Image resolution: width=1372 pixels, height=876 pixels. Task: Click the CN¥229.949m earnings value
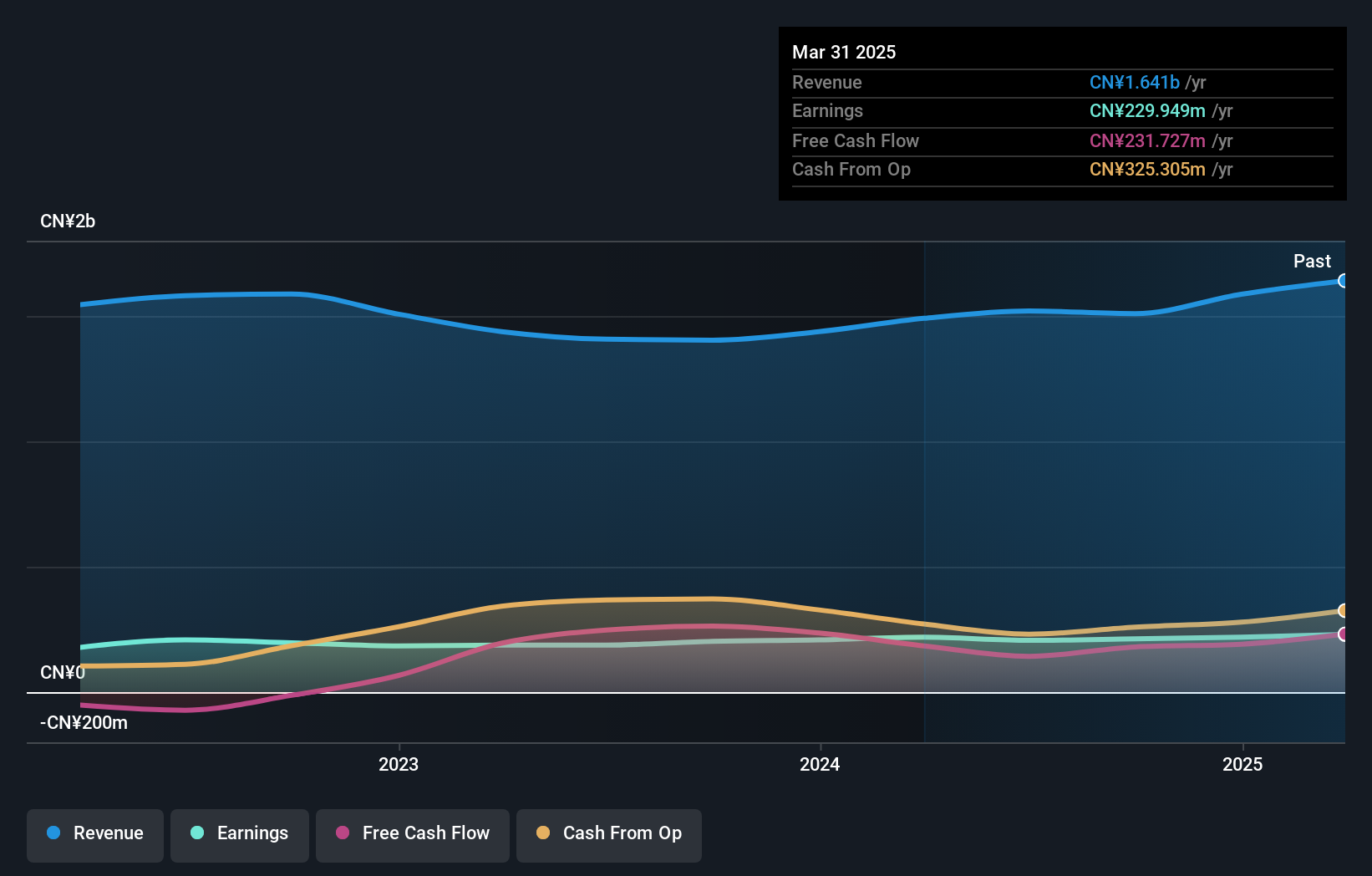[x=1147, y=110]
